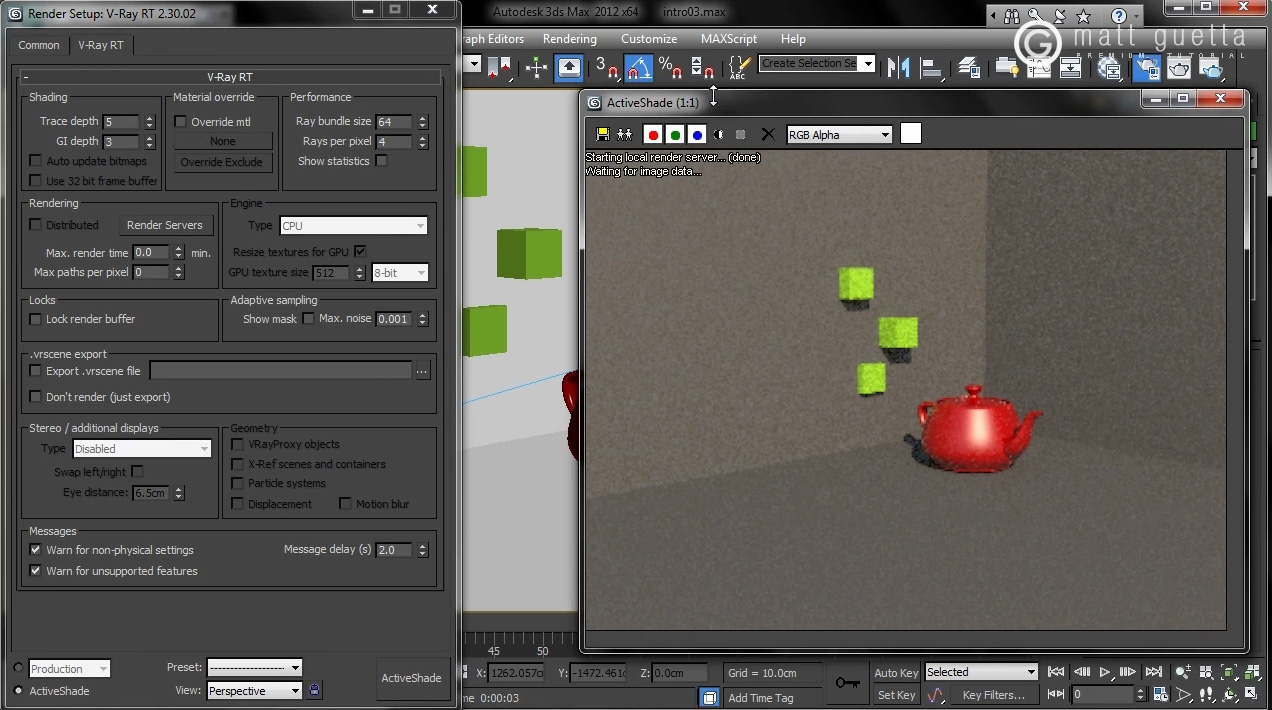Play the animation

click(x=1105, y=672)
